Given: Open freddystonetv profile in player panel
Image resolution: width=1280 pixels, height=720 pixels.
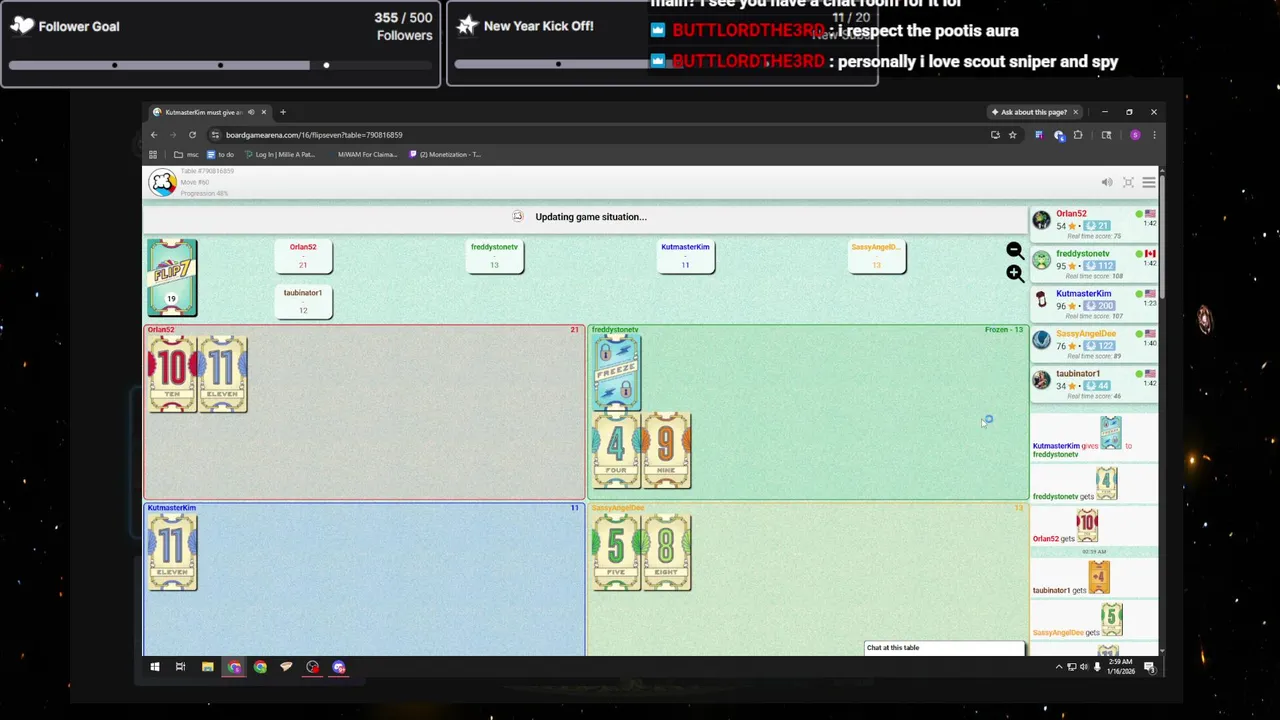Looking at the screenshot, I should [x=1083, y=253].
